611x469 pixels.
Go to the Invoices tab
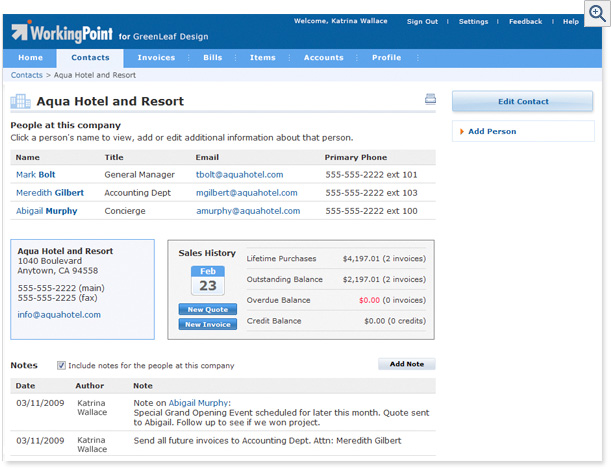156,58
